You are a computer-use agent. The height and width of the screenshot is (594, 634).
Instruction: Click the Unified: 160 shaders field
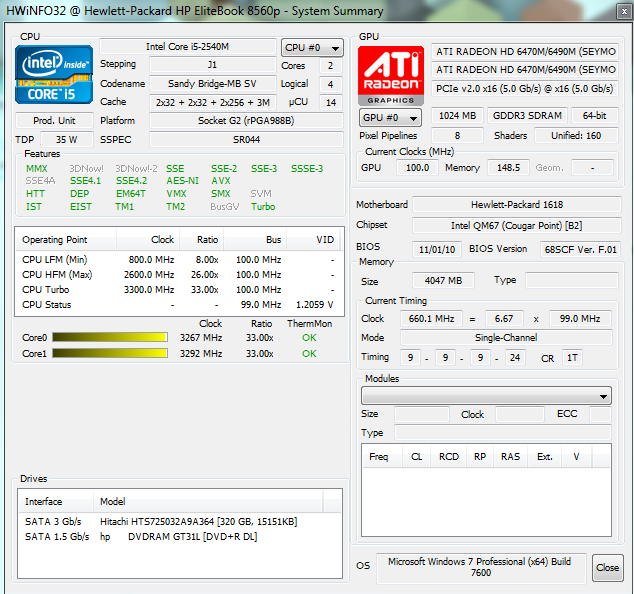pyautogui.click(x=576, y=135)
